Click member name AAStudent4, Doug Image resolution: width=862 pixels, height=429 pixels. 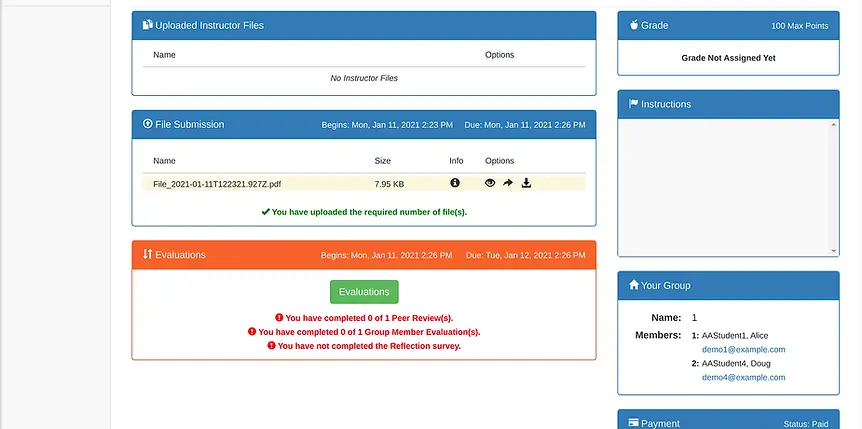click(x=736, y=364)
